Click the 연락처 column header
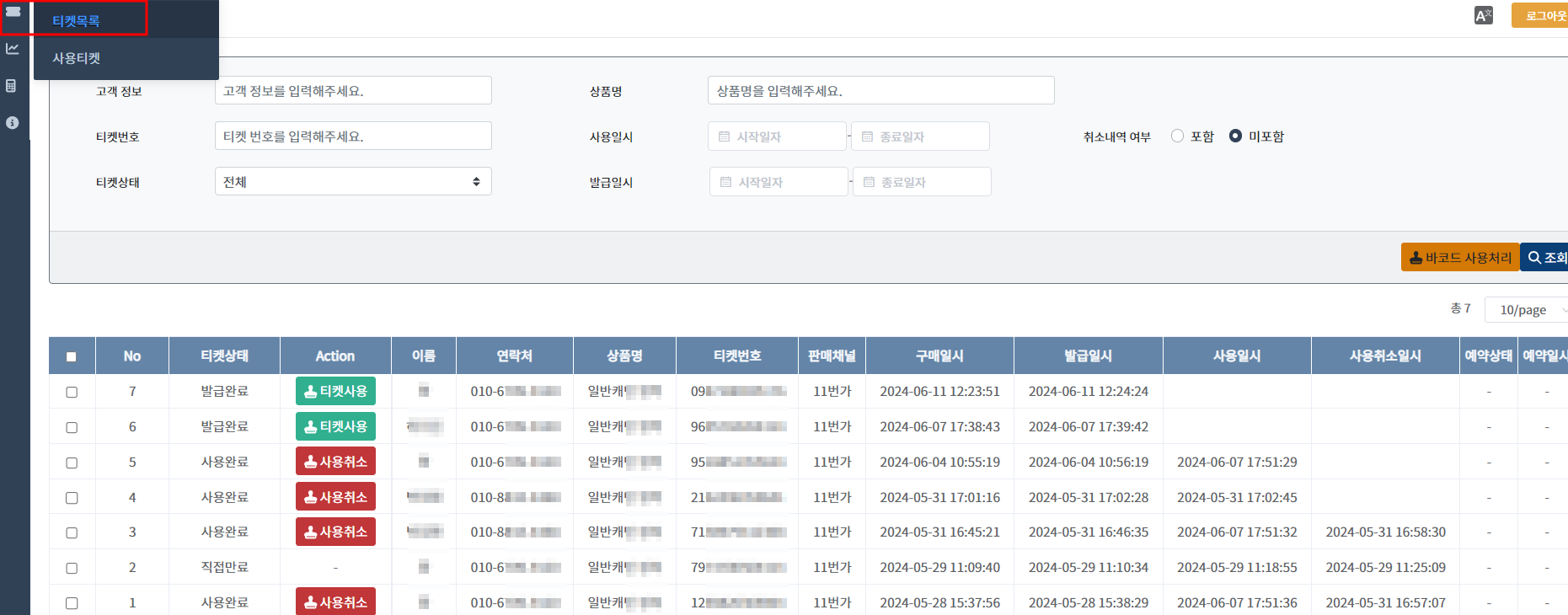Viewport: 1568px width, 615px height. coord(514,356)
